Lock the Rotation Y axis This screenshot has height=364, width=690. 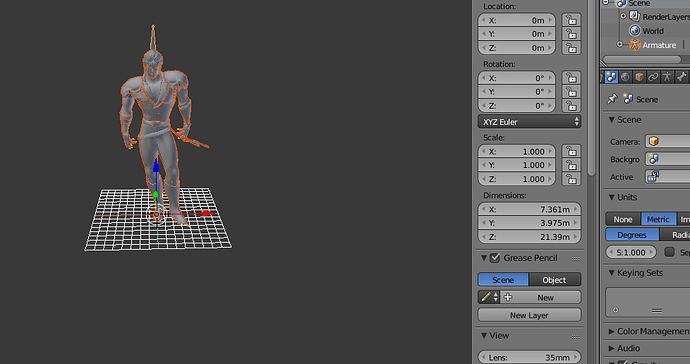tap(571, 92)
